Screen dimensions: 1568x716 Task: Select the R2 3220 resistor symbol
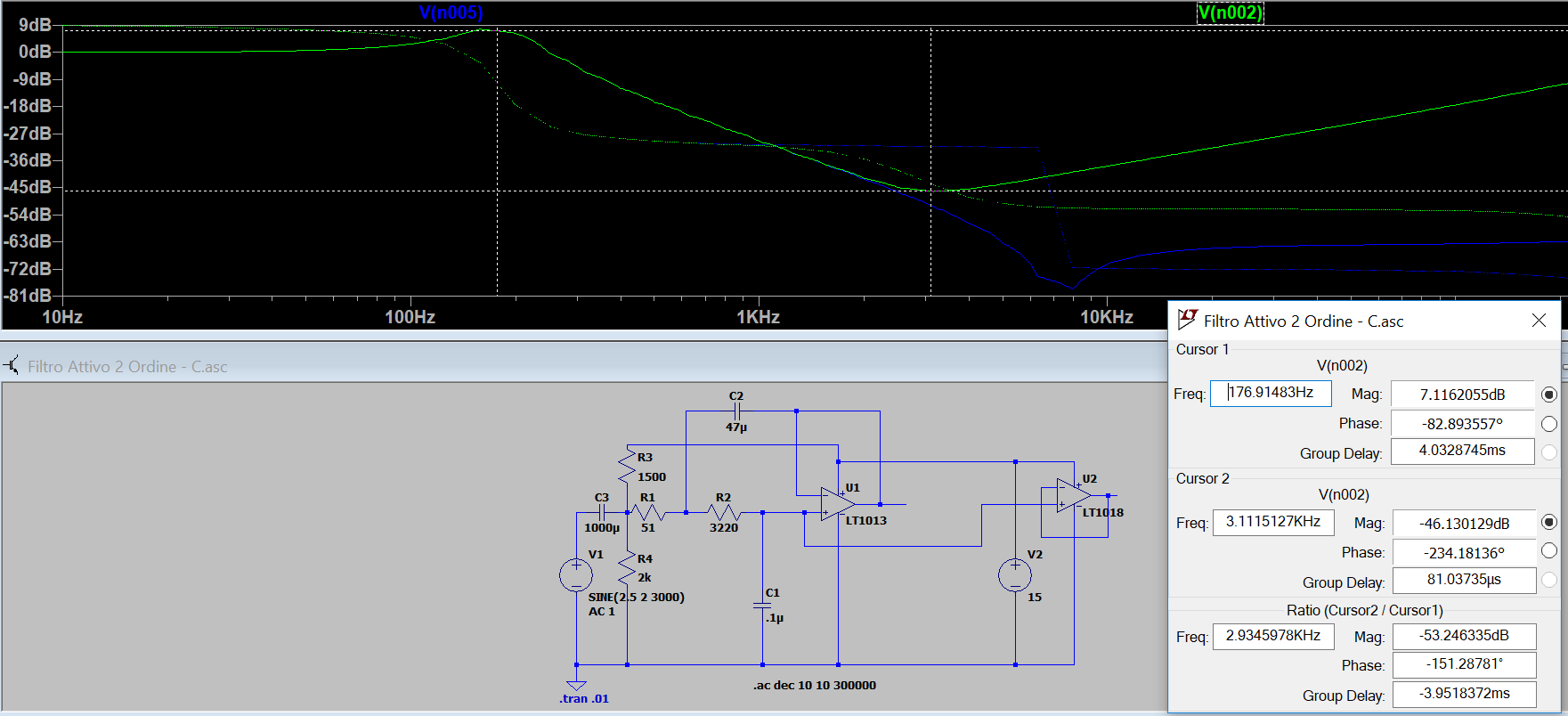pos(724,512)
